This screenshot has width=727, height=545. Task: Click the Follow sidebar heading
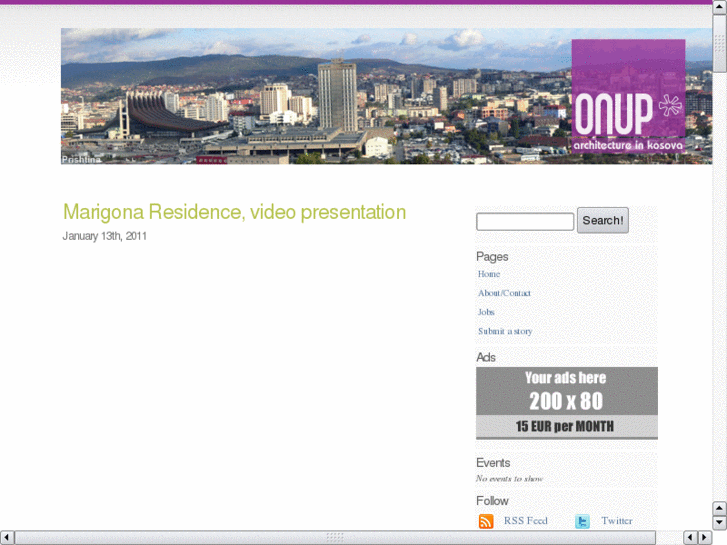(492, 501)
